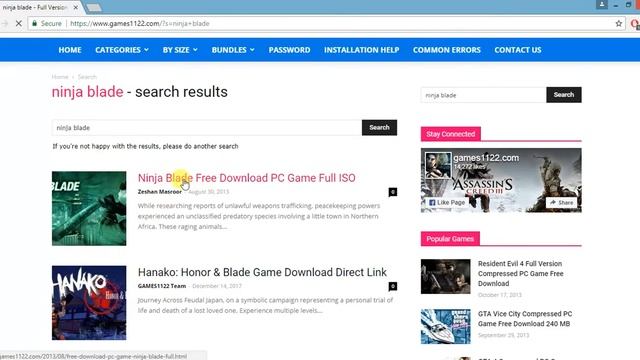Stop loading the page with X button

pos(18,24)
